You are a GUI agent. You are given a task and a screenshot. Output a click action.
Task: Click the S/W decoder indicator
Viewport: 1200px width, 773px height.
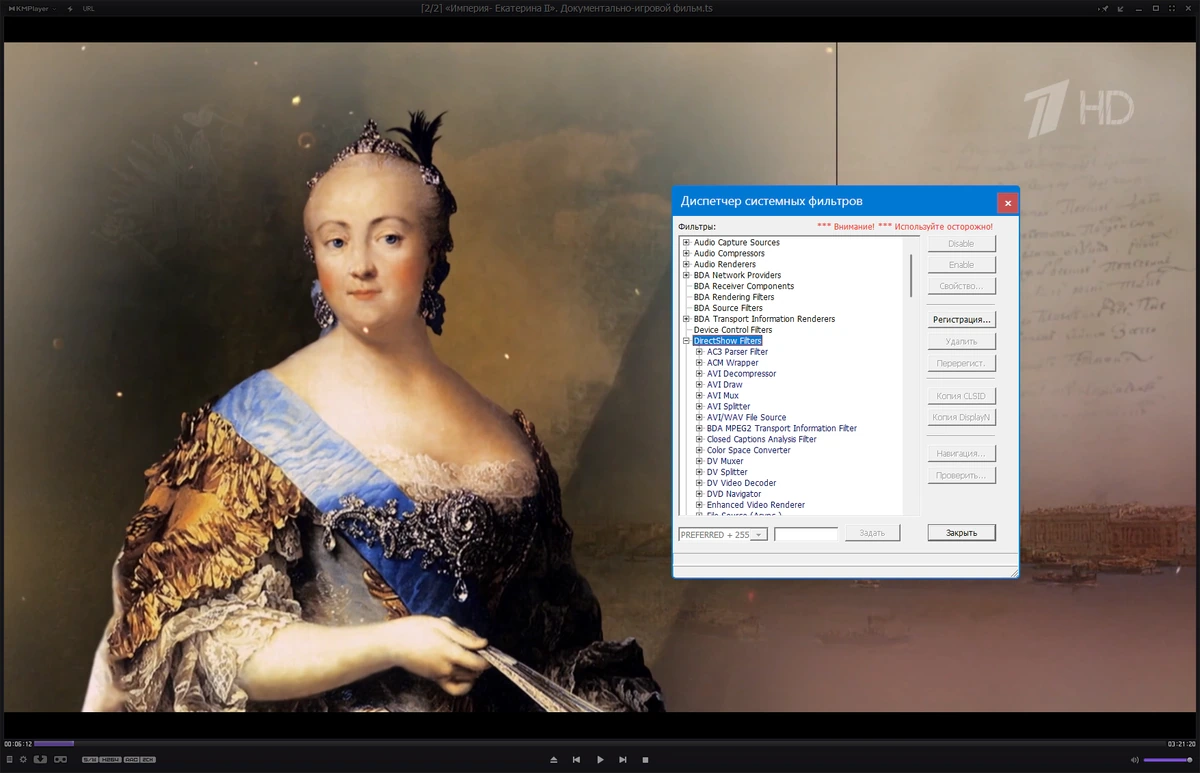coord(90,760)
